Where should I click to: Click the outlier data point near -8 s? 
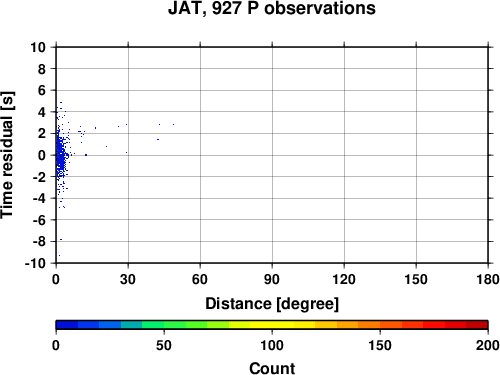pos(61,239)
